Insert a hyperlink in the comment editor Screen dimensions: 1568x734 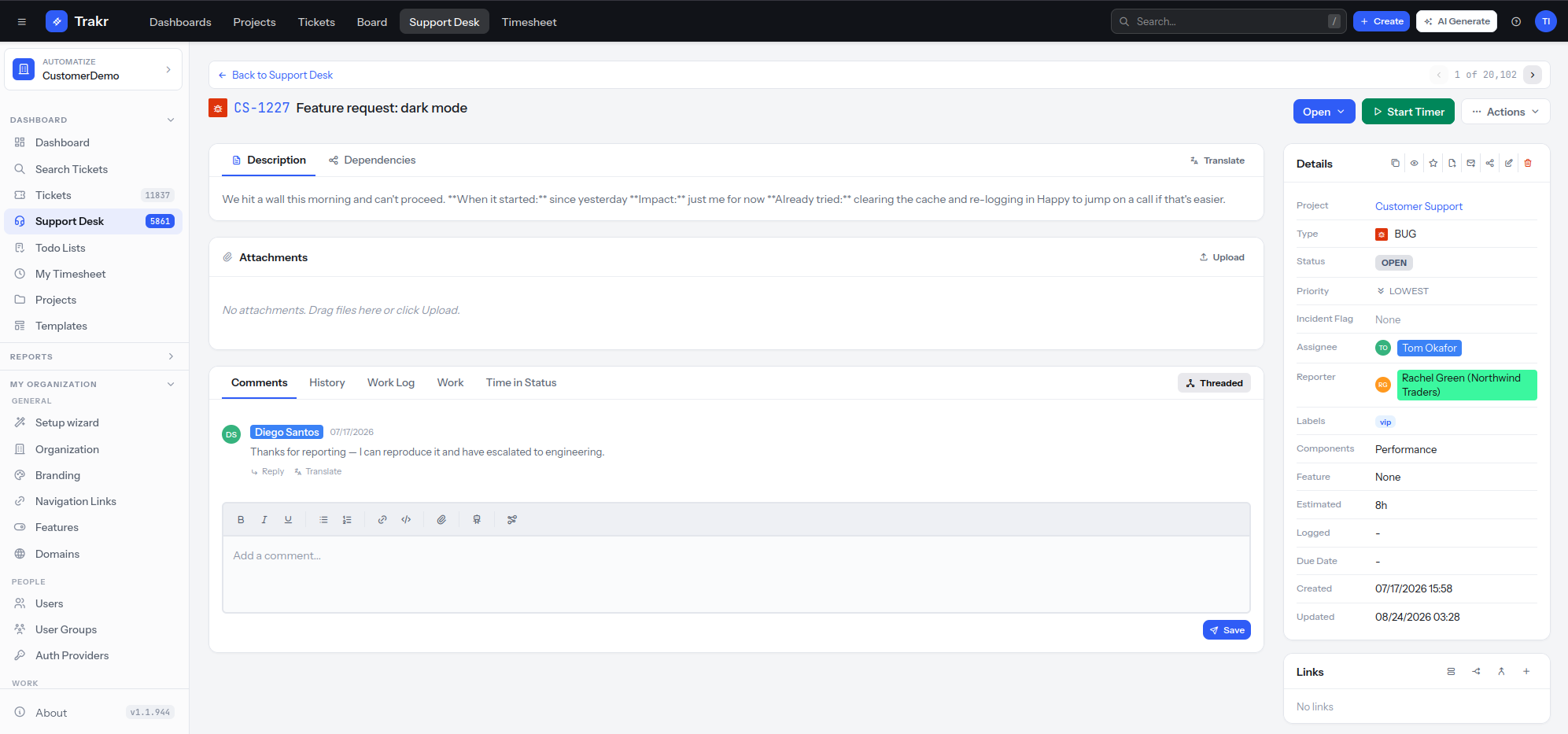coord(382,519)
